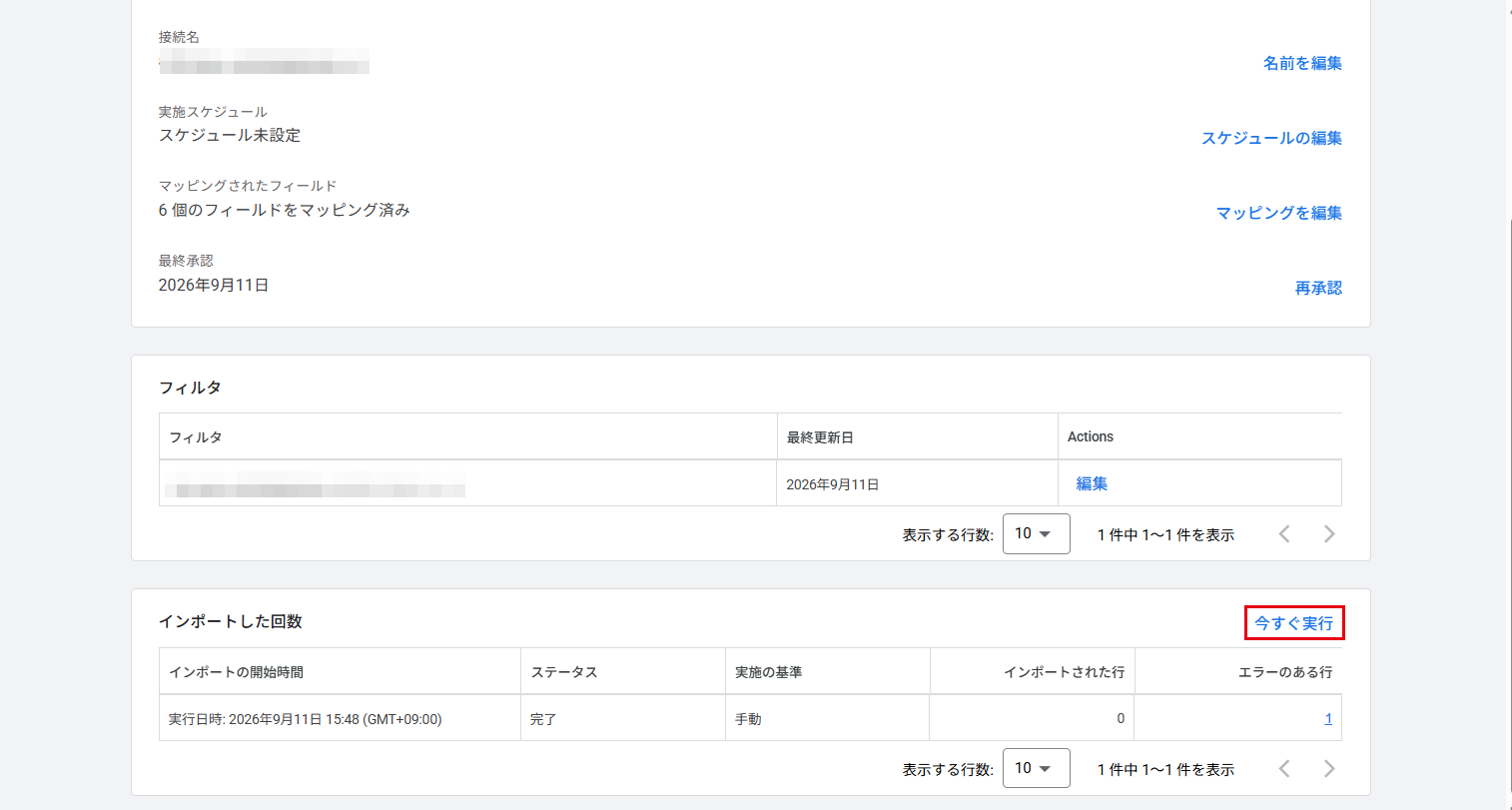The height and width of the screenshot is (810, 1512).
Task: Click the ステータス column header
Action: pyautogui.click(x=623, y=671)
